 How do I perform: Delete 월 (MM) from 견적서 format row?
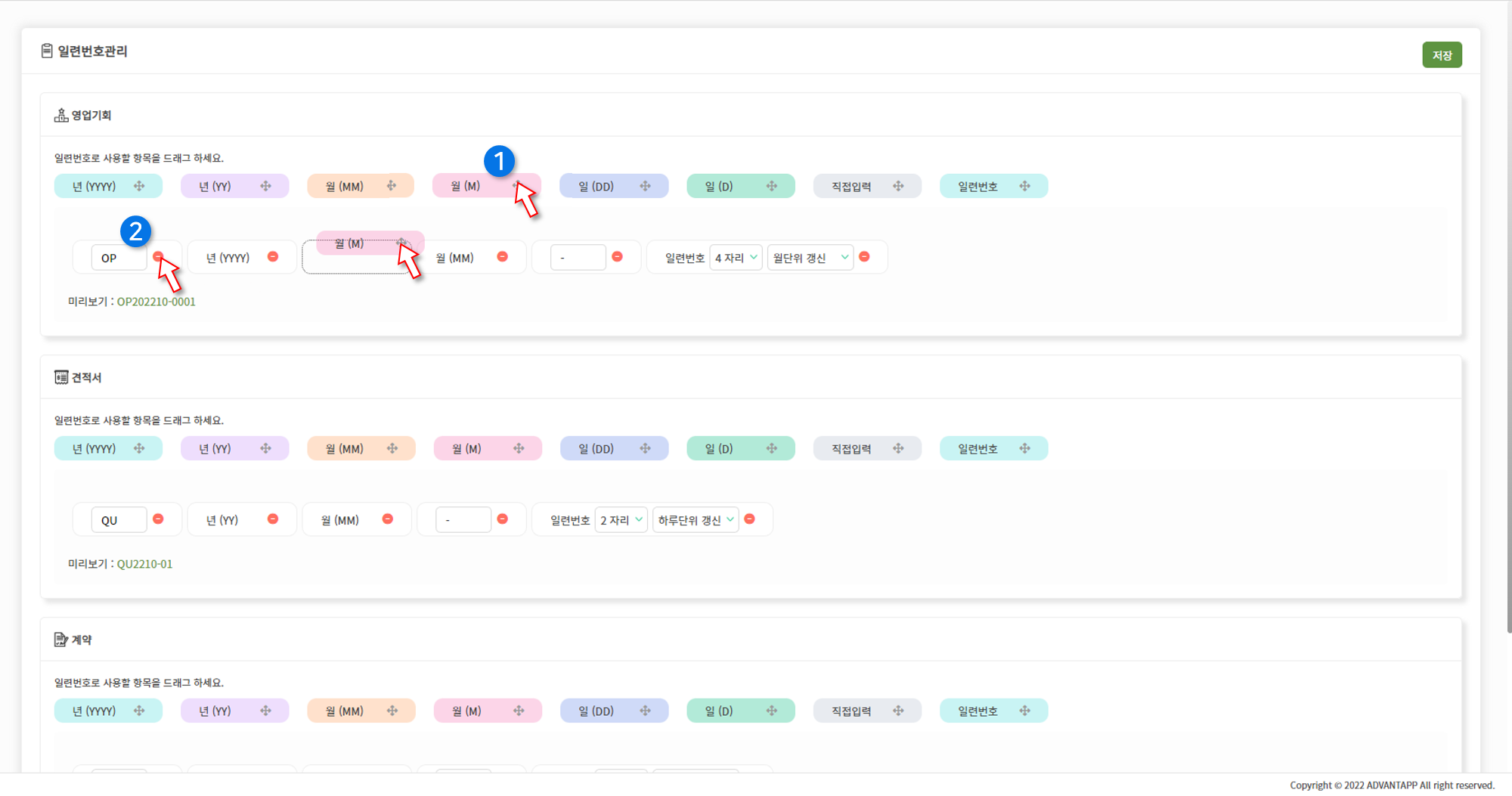tap(388, 519)
